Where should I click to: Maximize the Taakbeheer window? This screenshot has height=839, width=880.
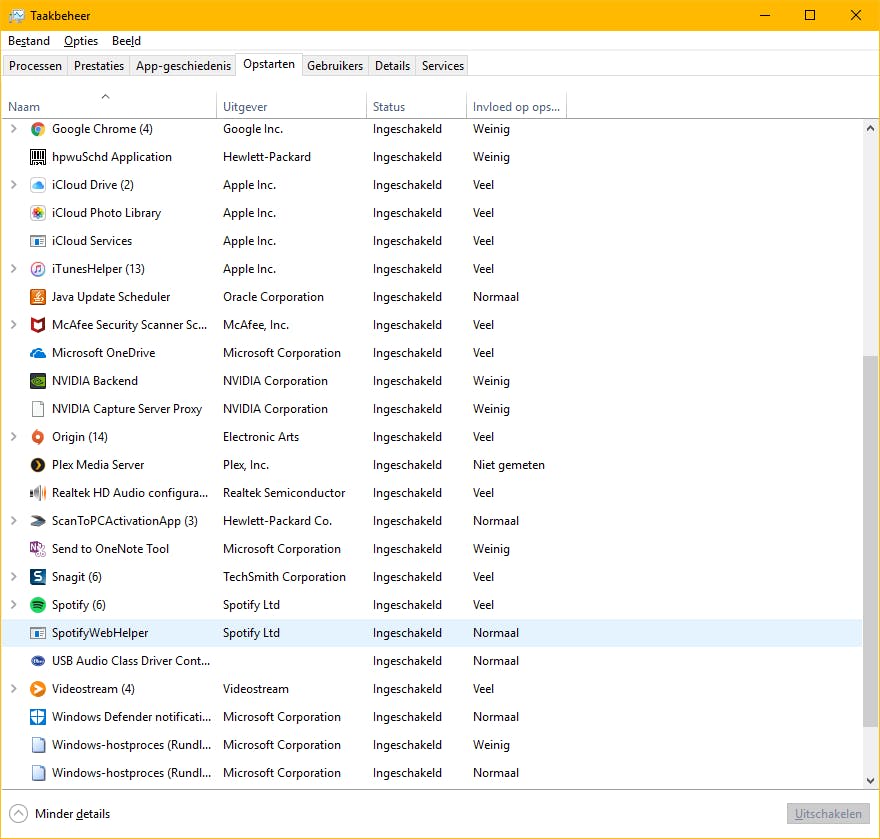coord(810,15)
